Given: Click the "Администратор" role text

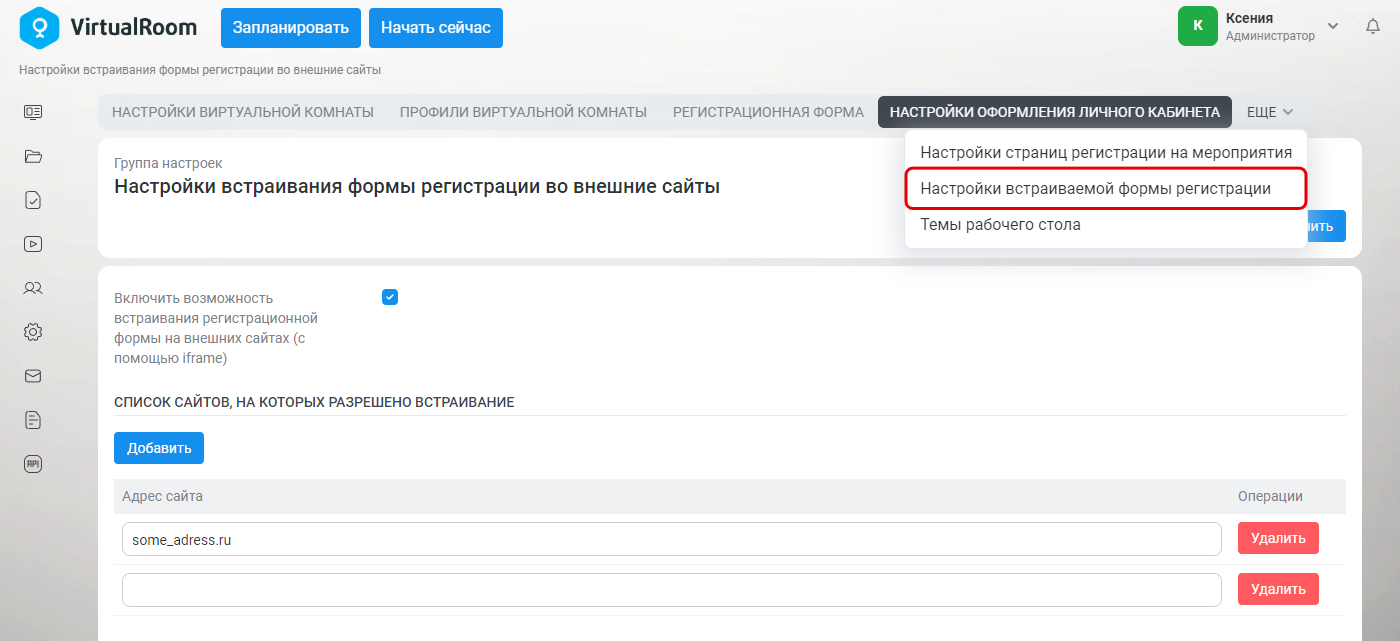Looking at the screenshot, I should pos(1270,36).
